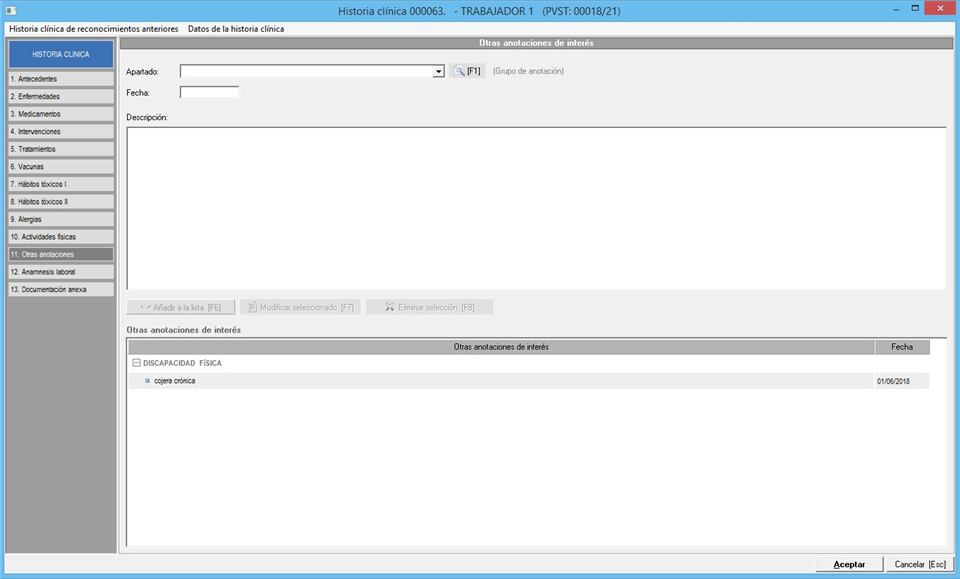Image resolution: width=960 pixels, height=579 pixels.
Task: Go to 6. Vacunas section
Action: click(61, 166)
